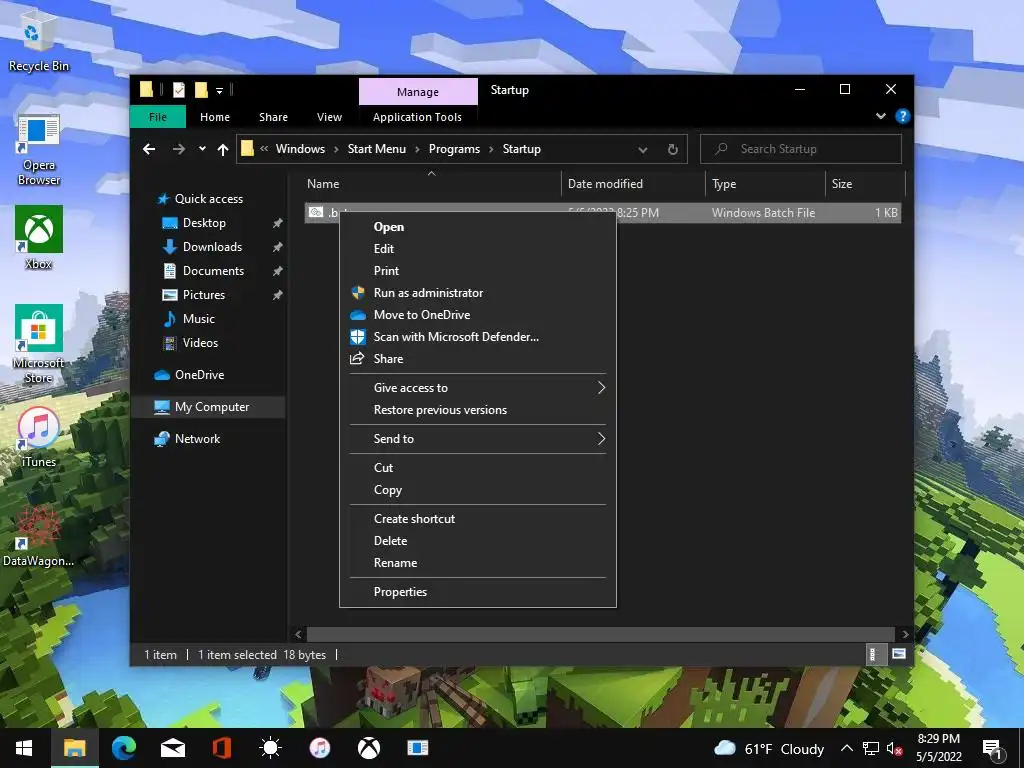Click the Search Startup field
Image resolution: width=1024 pixels, height=768 pixels.
[x=801, y=149]
